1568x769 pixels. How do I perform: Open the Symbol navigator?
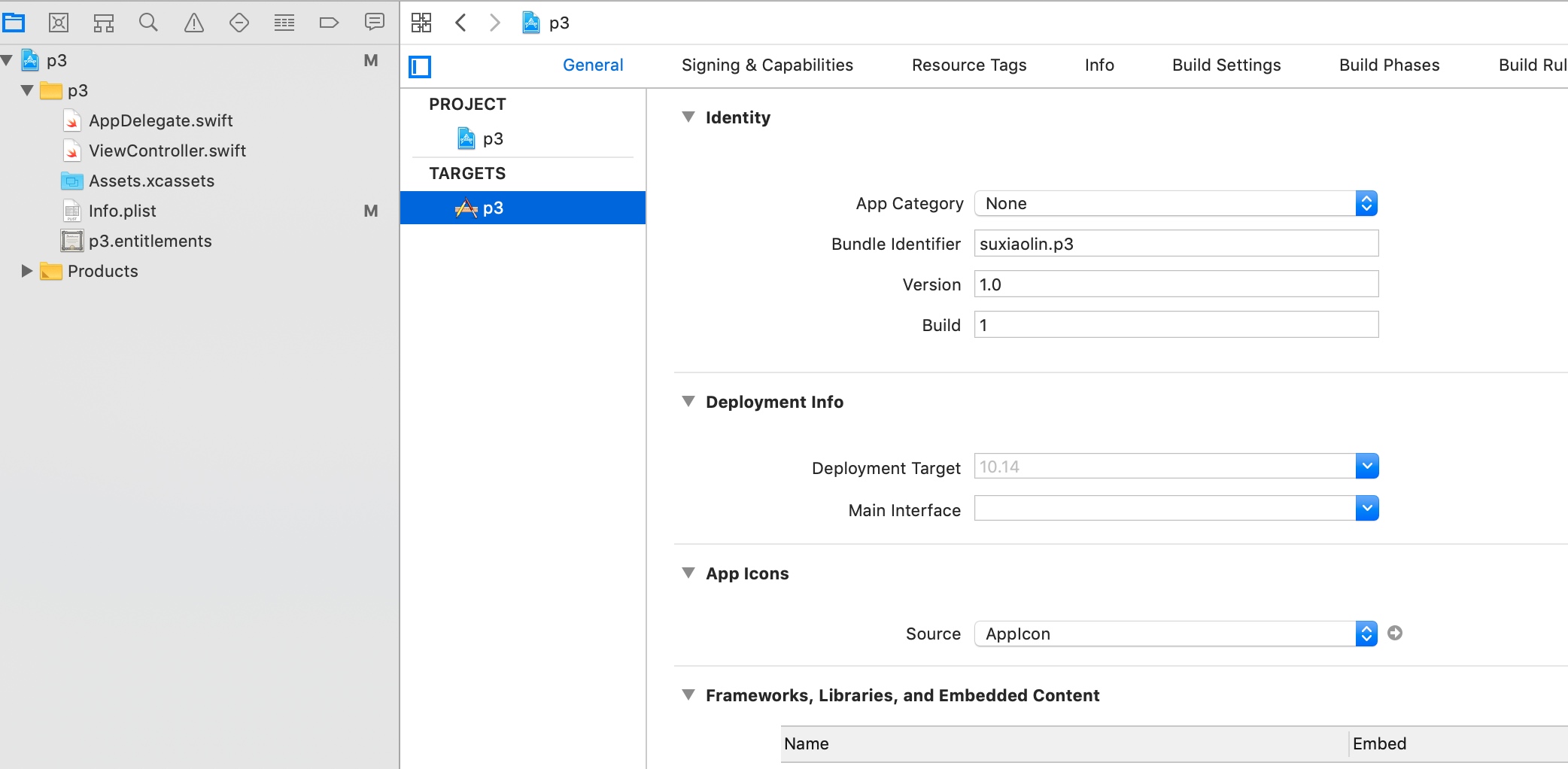click(104, 23)
